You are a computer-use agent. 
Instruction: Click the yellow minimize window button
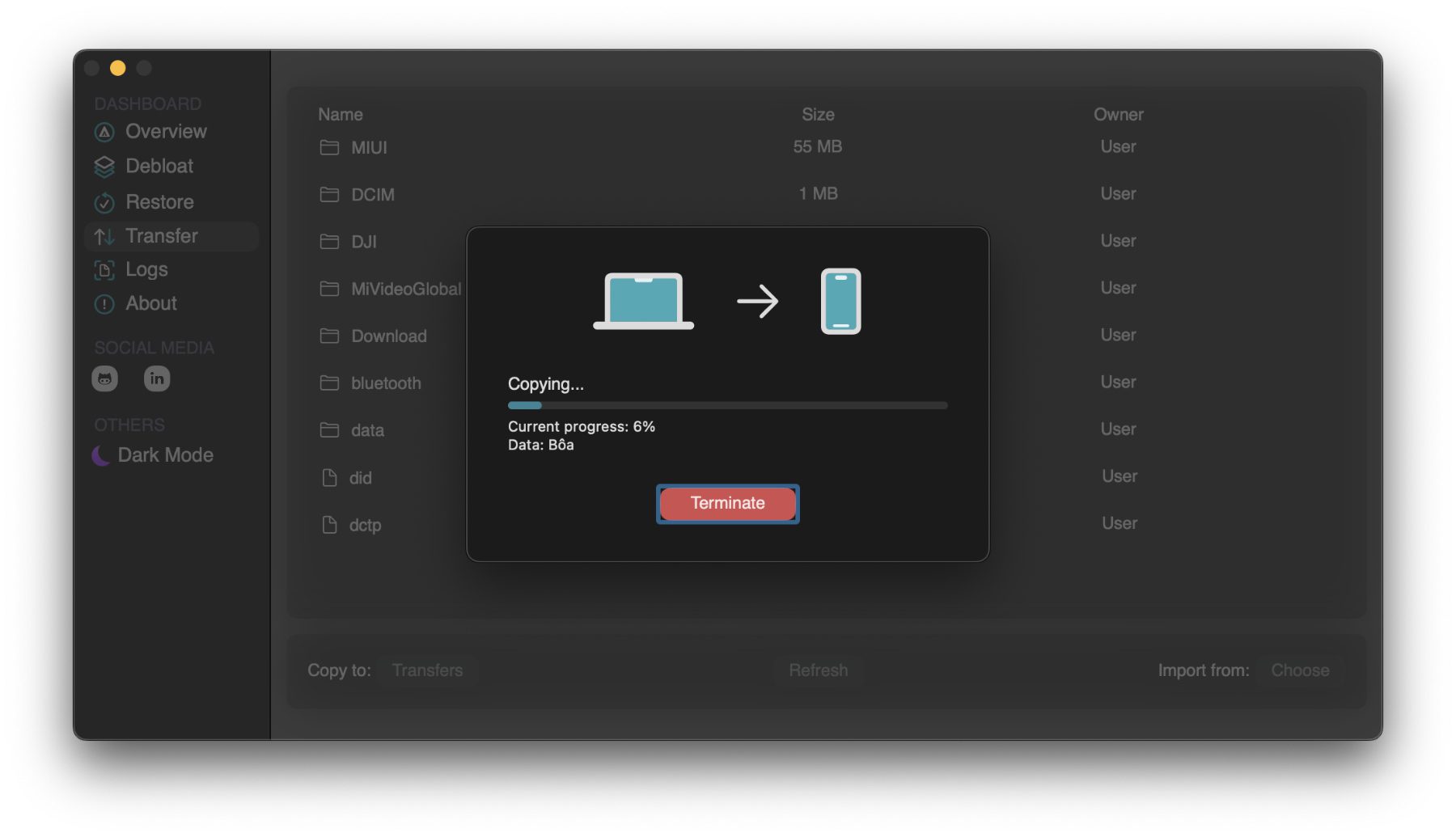[x=118, y=68]
